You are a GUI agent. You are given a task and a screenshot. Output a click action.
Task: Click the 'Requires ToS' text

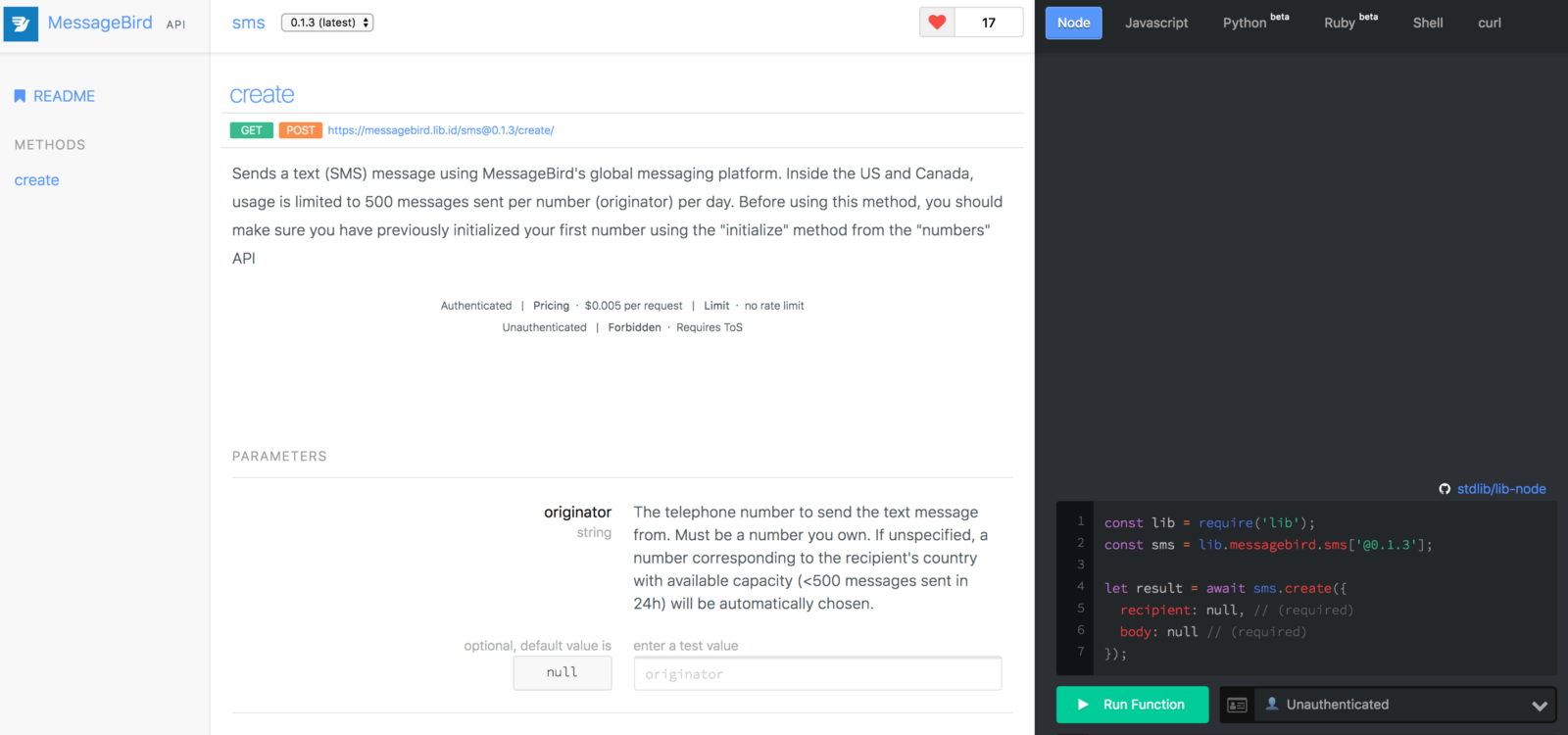click(710, 327)
